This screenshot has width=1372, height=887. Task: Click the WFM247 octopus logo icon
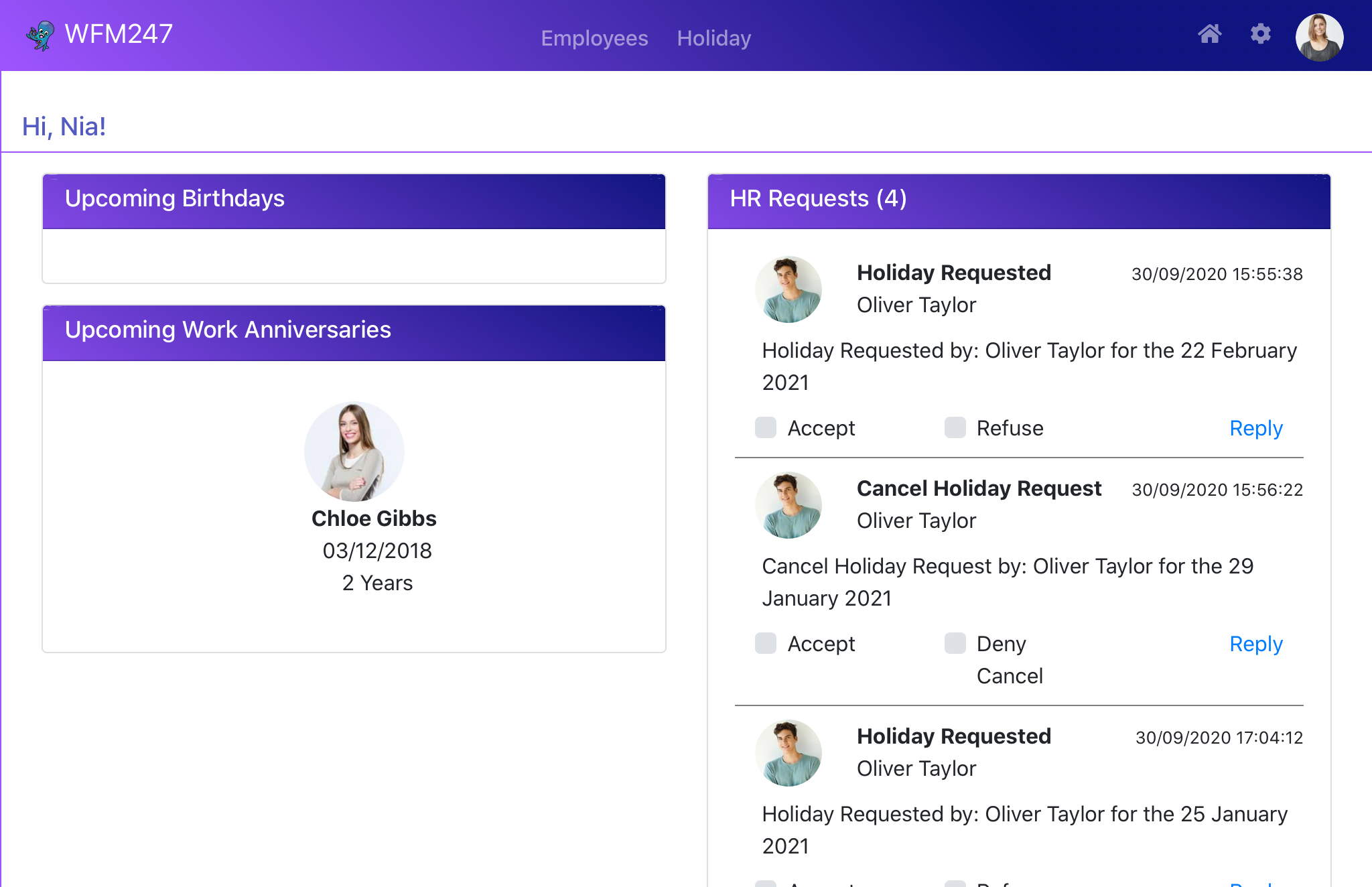tap(40, 35)
